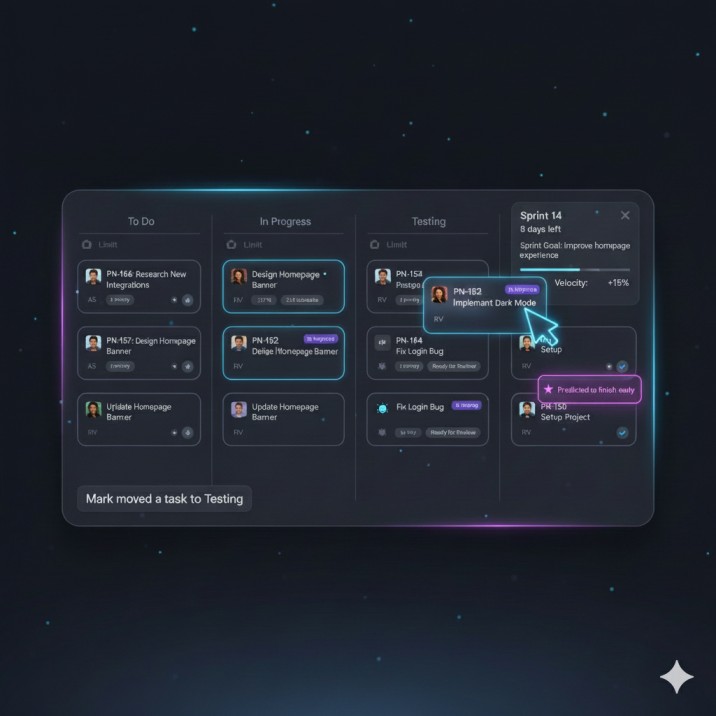Select the In Progress column header
716x716 pixels.
coord(285,221)
